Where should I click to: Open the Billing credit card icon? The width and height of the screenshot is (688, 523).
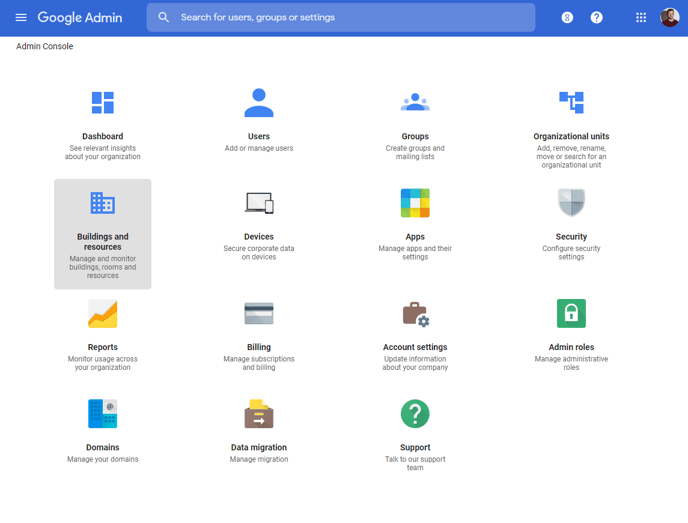pyautogui.click(x=259, y=314)
